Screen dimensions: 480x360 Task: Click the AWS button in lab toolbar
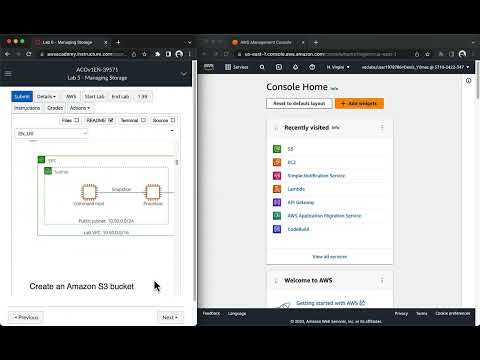(x=71, y=97)
